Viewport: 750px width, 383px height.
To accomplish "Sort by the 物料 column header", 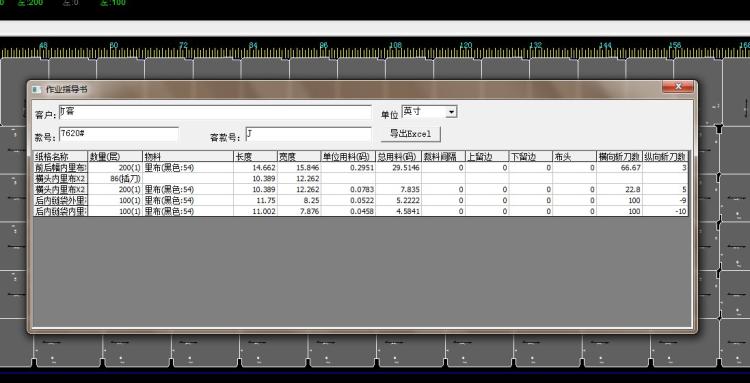I will [x=188, y=156].
